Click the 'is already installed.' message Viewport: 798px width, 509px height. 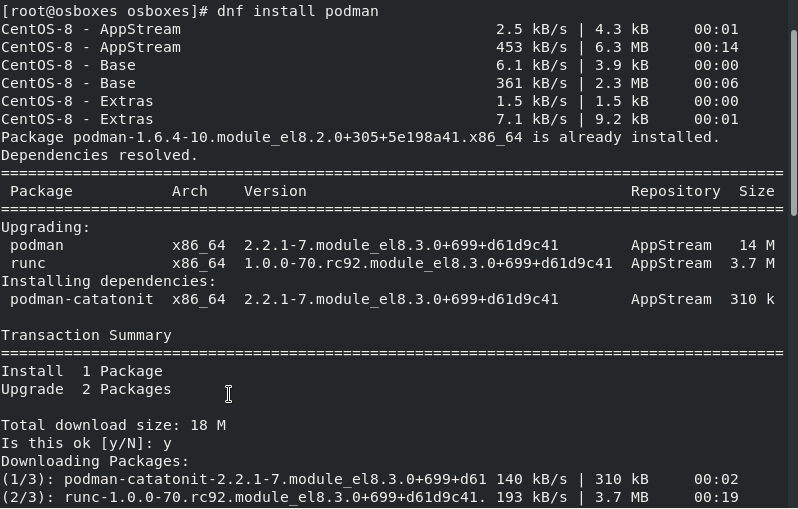(x=626, y=137)
